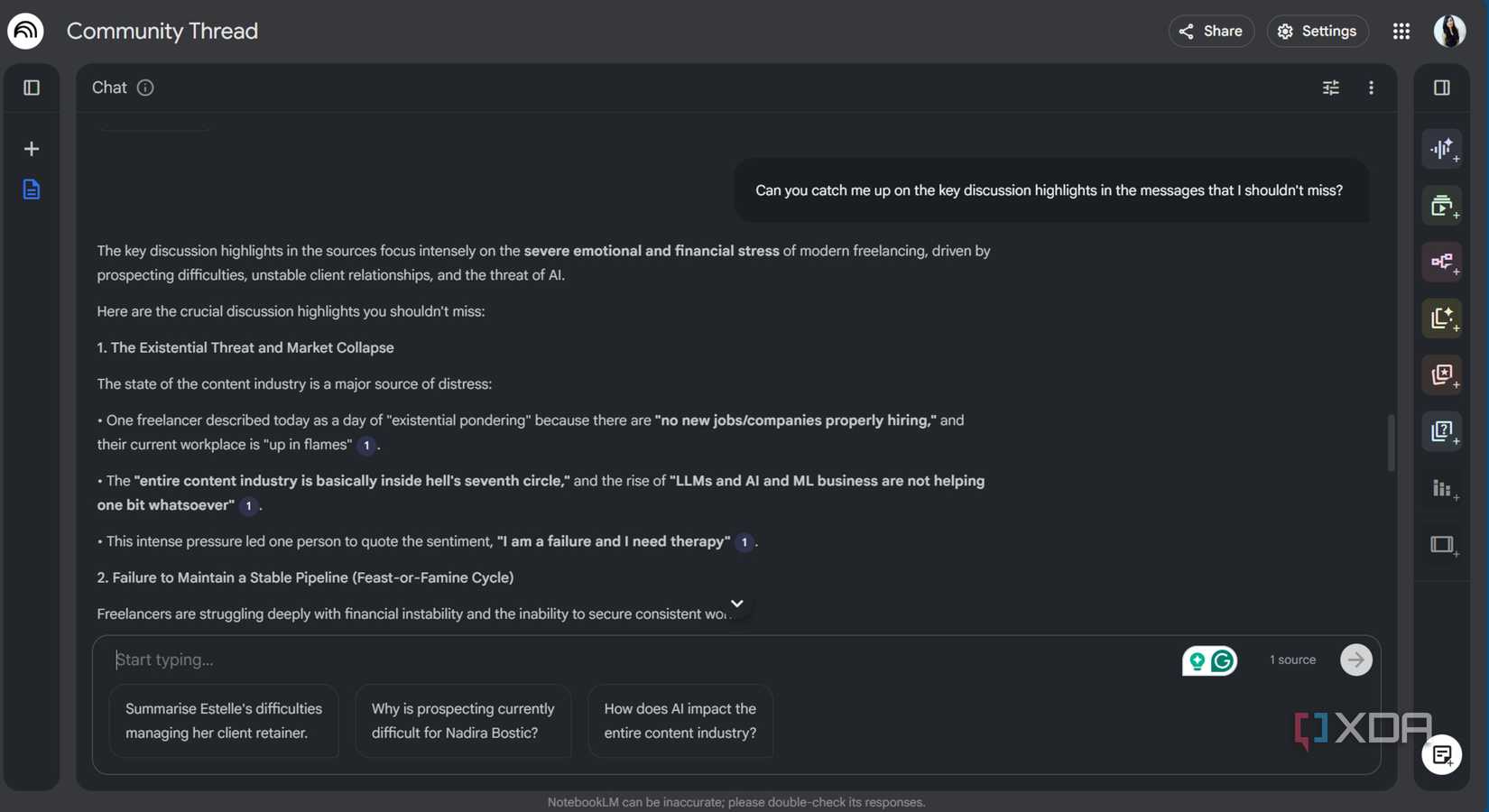Open the chat overflow three-dot menu
This screenshot has height=812, width=1489.
(x=1371, y=87)
